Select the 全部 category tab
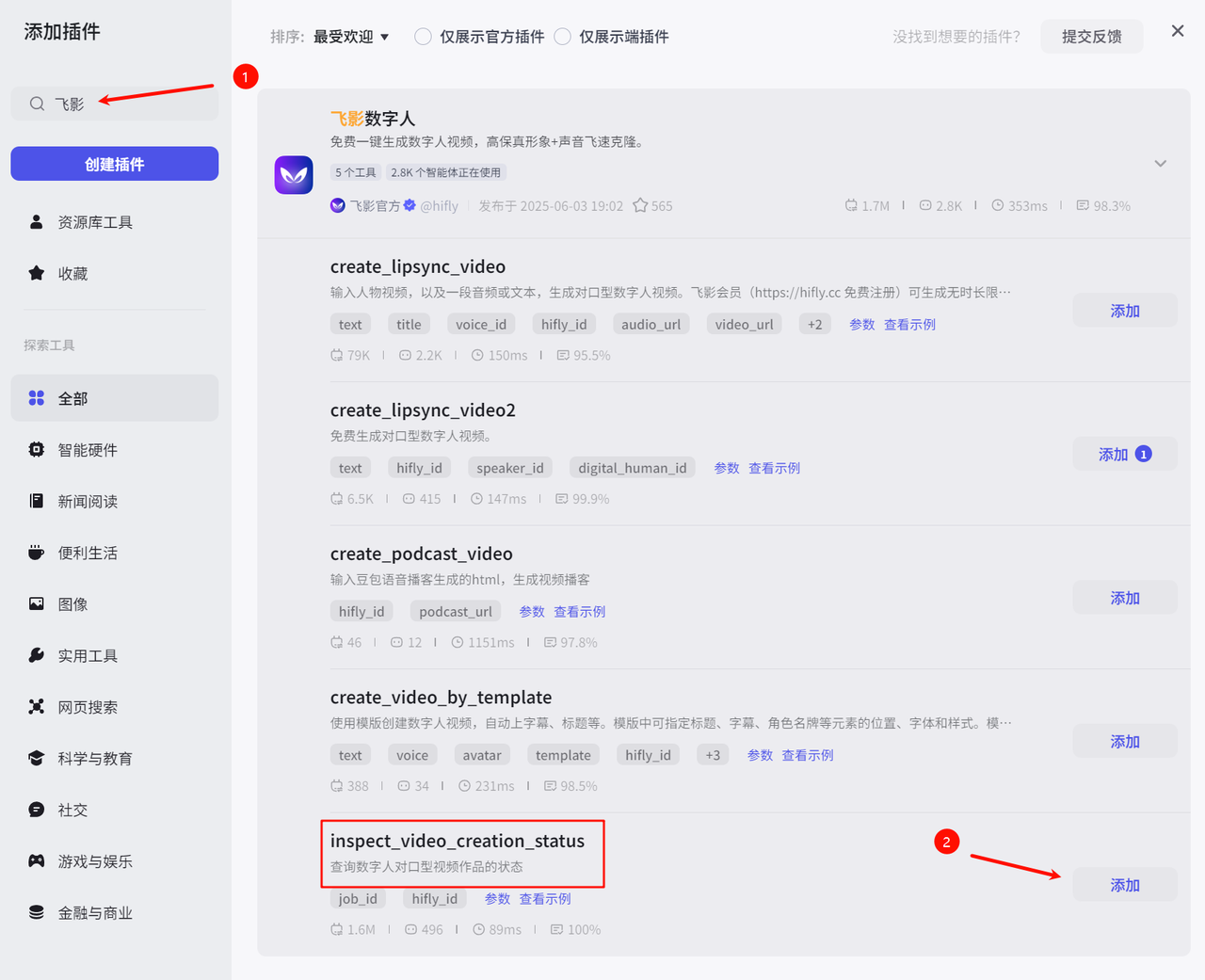 (114, 398)
